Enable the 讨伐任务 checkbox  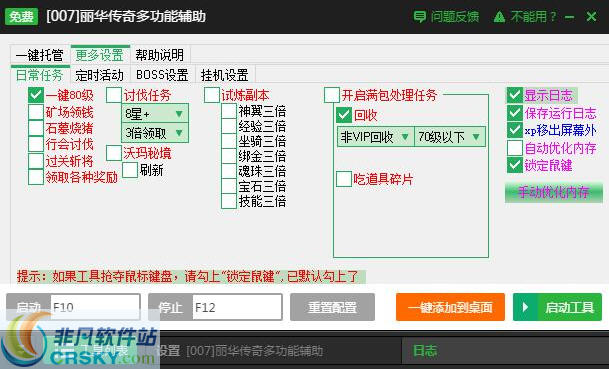114,95
